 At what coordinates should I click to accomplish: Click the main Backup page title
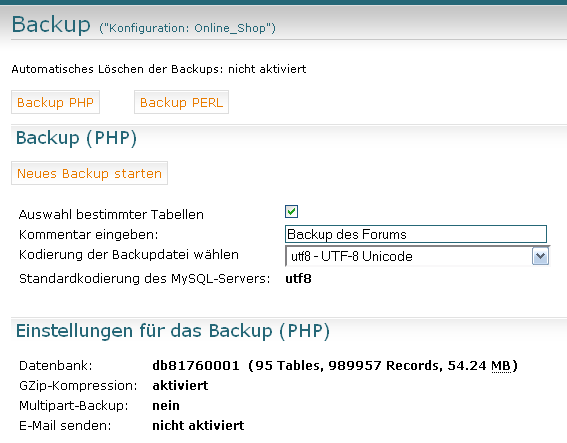click(51, 25)
